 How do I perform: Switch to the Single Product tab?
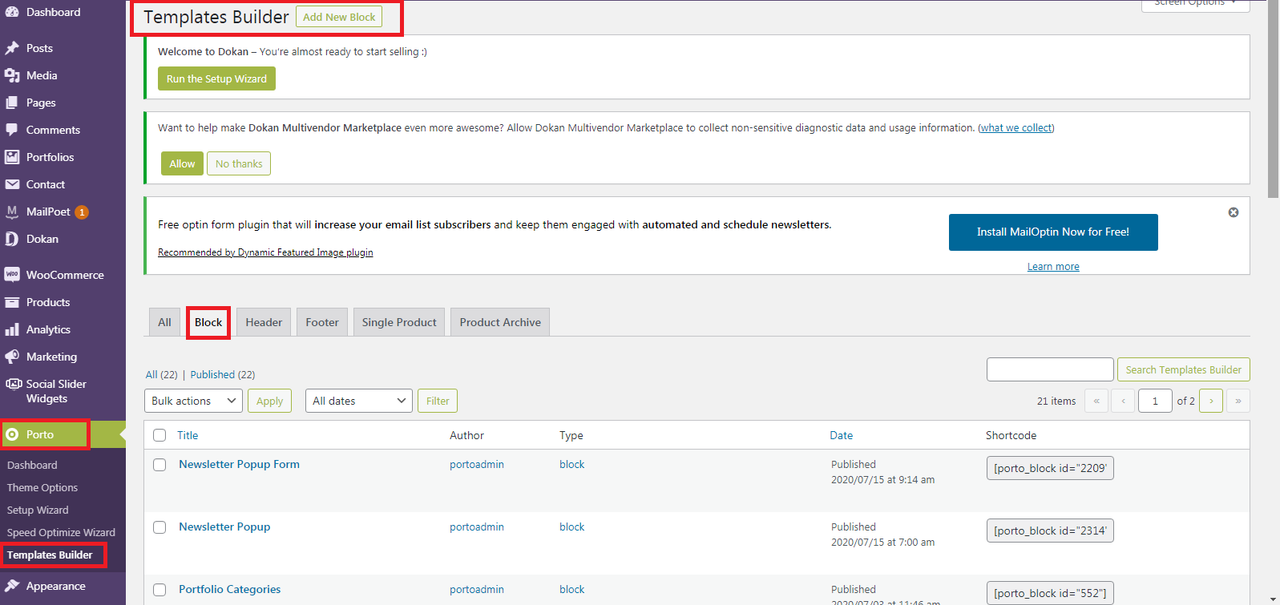pos(399,322)
